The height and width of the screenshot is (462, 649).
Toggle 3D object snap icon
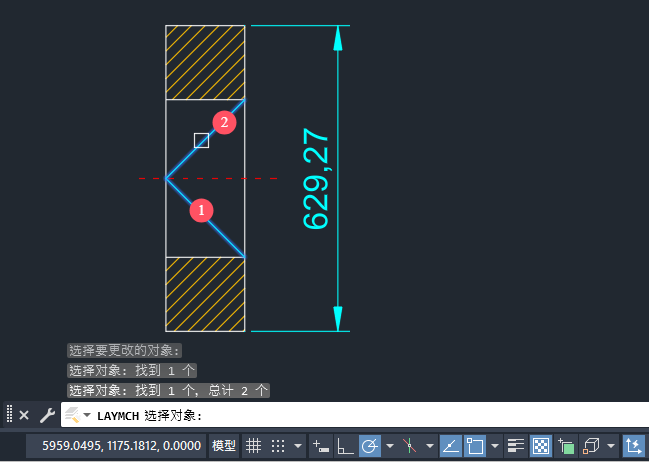[x=591, y=446]
